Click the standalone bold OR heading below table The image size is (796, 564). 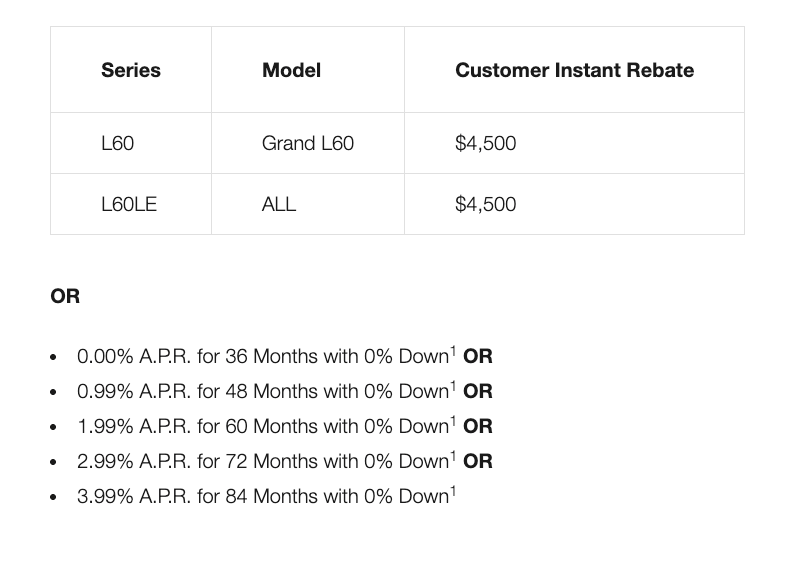pos(65,296)
